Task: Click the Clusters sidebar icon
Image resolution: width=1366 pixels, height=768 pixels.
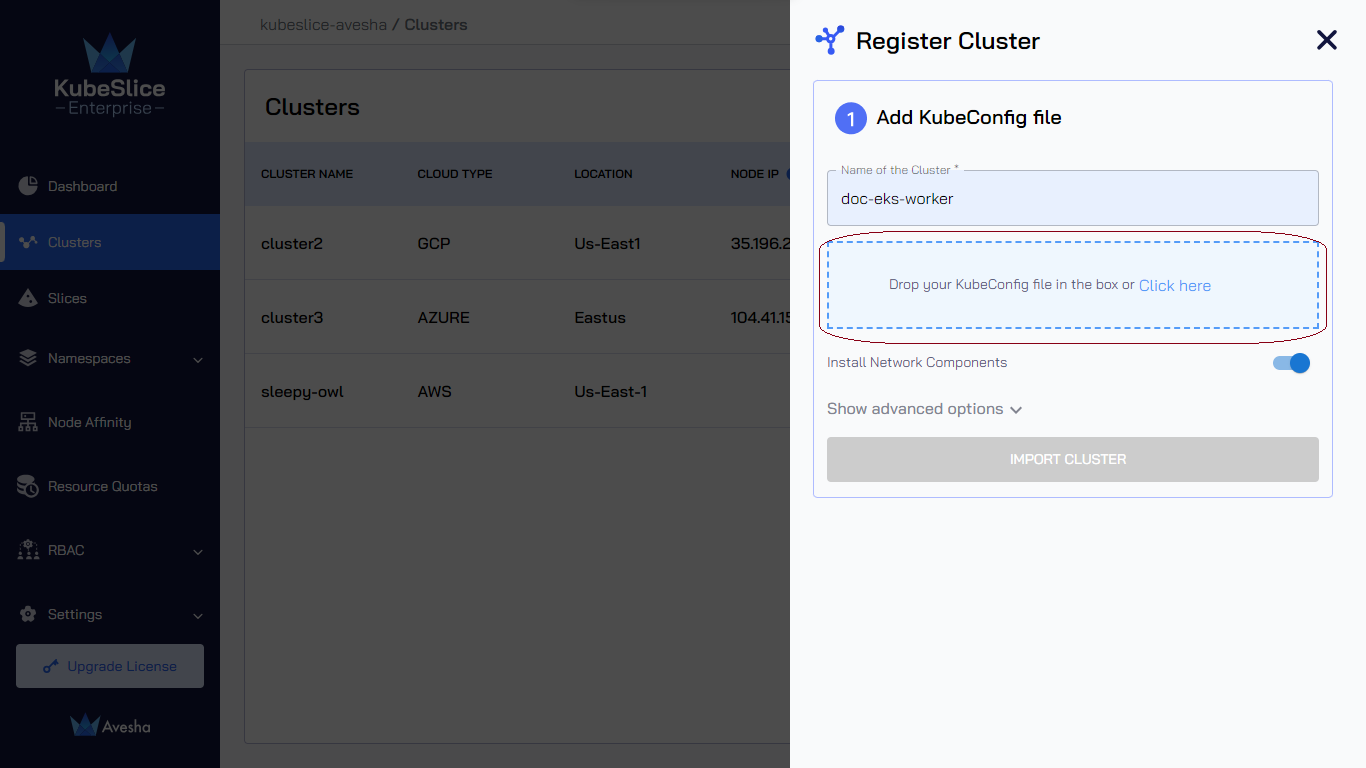Action: (28, 242)
